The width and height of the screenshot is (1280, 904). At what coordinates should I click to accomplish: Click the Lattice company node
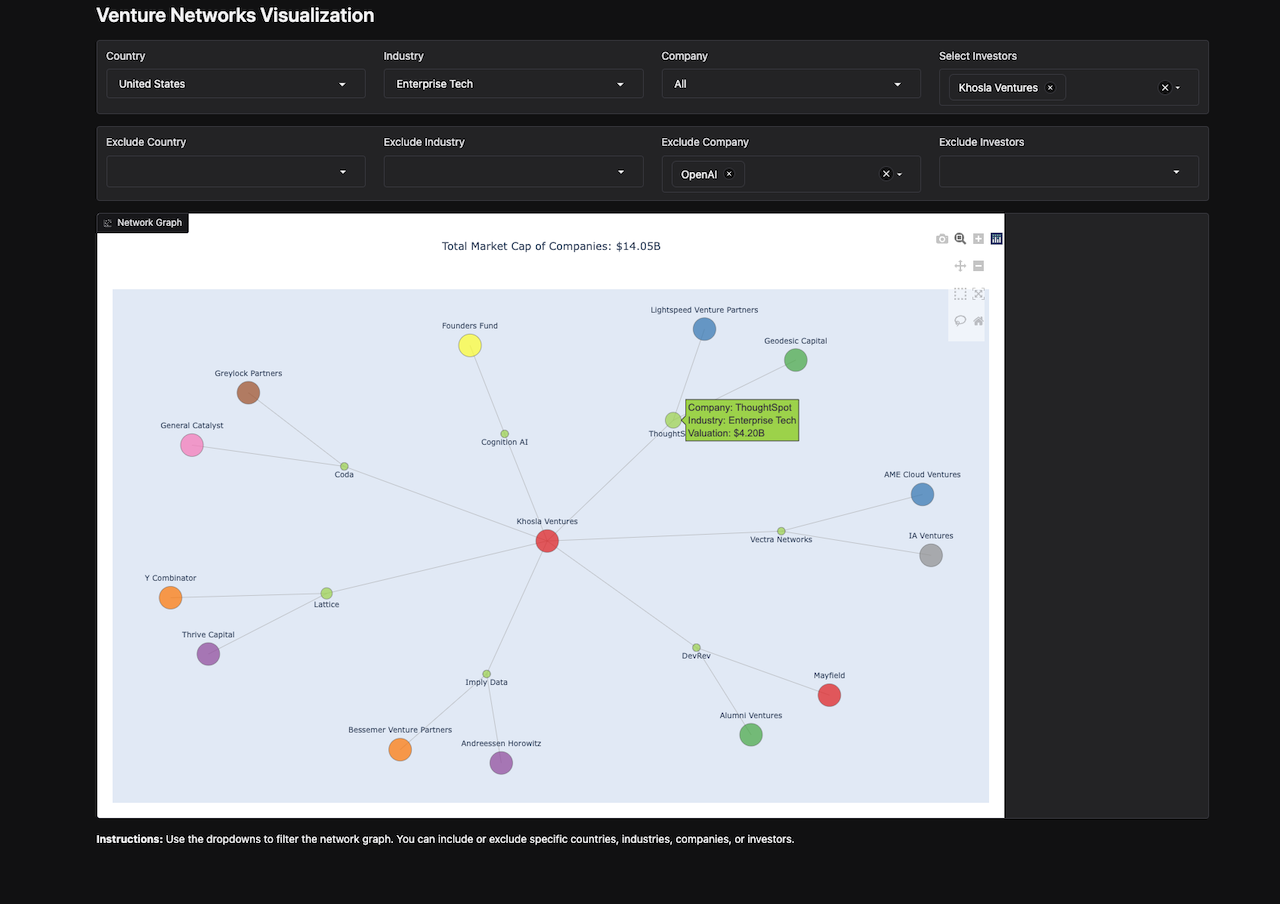pyautogui.click(x=326, y=593)
